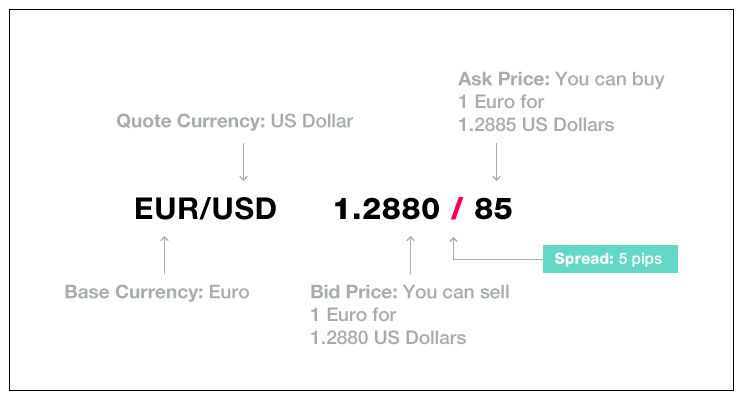This screenshot has height=396, width=742.
Task: Click the Ask Price heading text
Action: click(x=504, y=79)
